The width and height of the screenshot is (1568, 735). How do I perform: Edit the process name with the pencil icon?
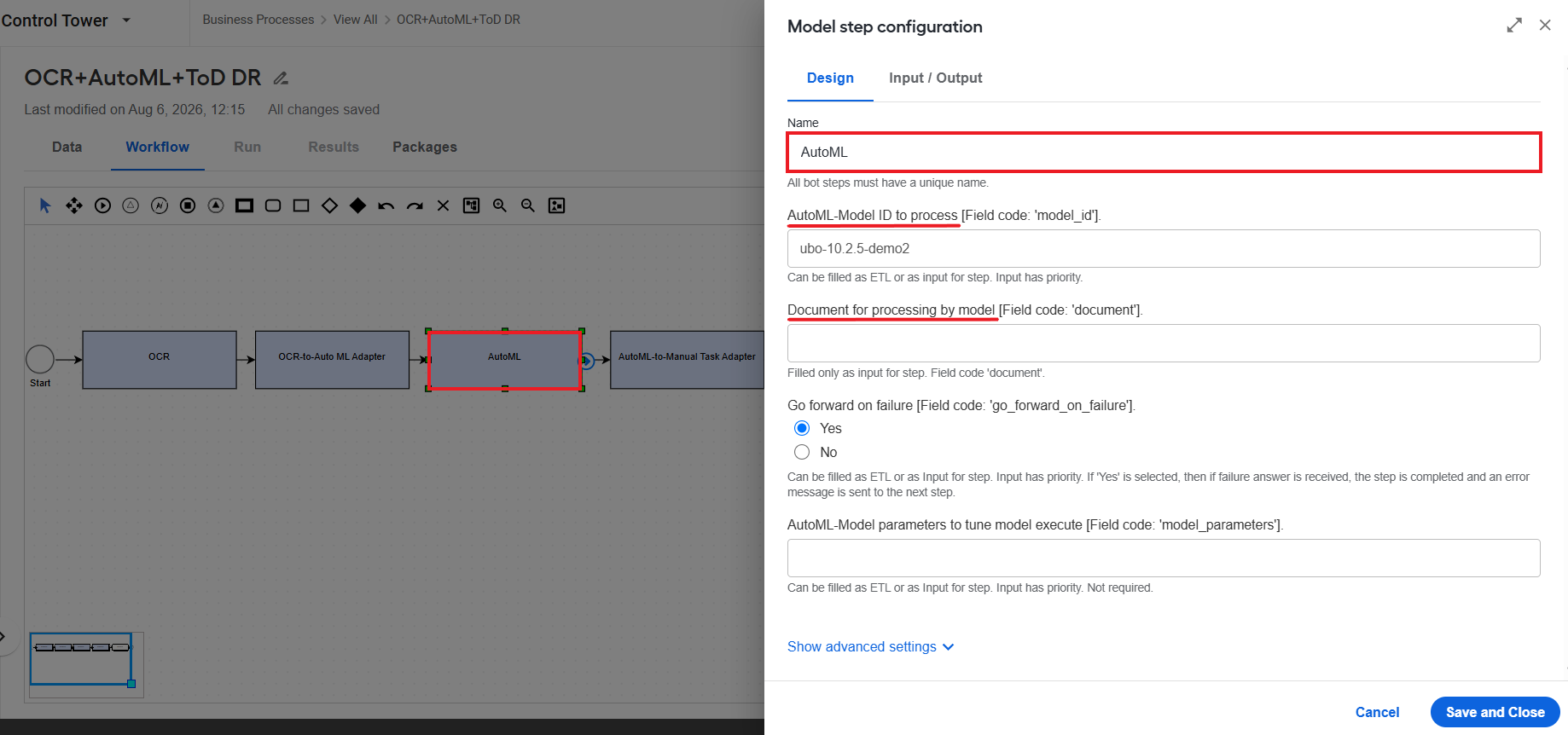(x=281, y=78)
